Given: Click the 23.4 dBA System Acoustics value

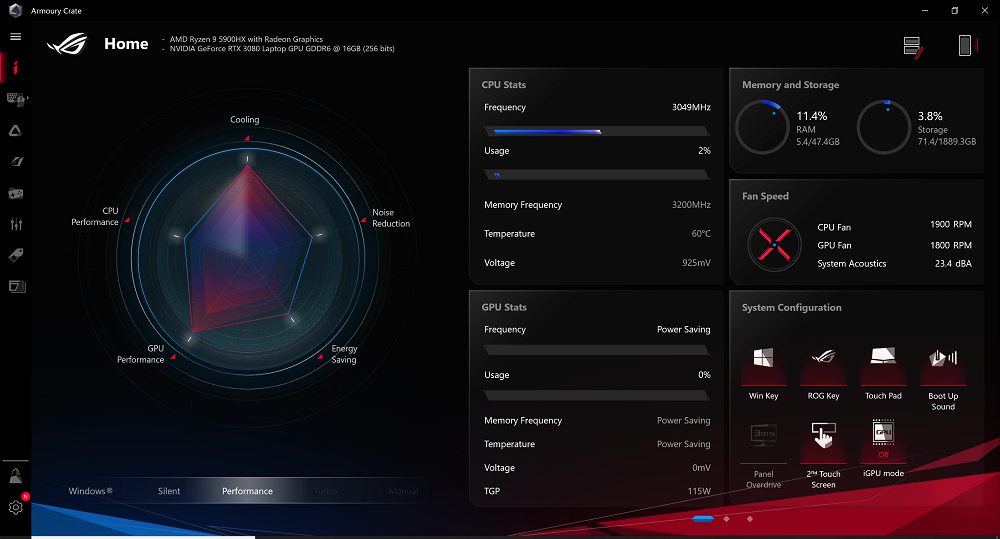Looking at the screenshot, I should 953,263.
